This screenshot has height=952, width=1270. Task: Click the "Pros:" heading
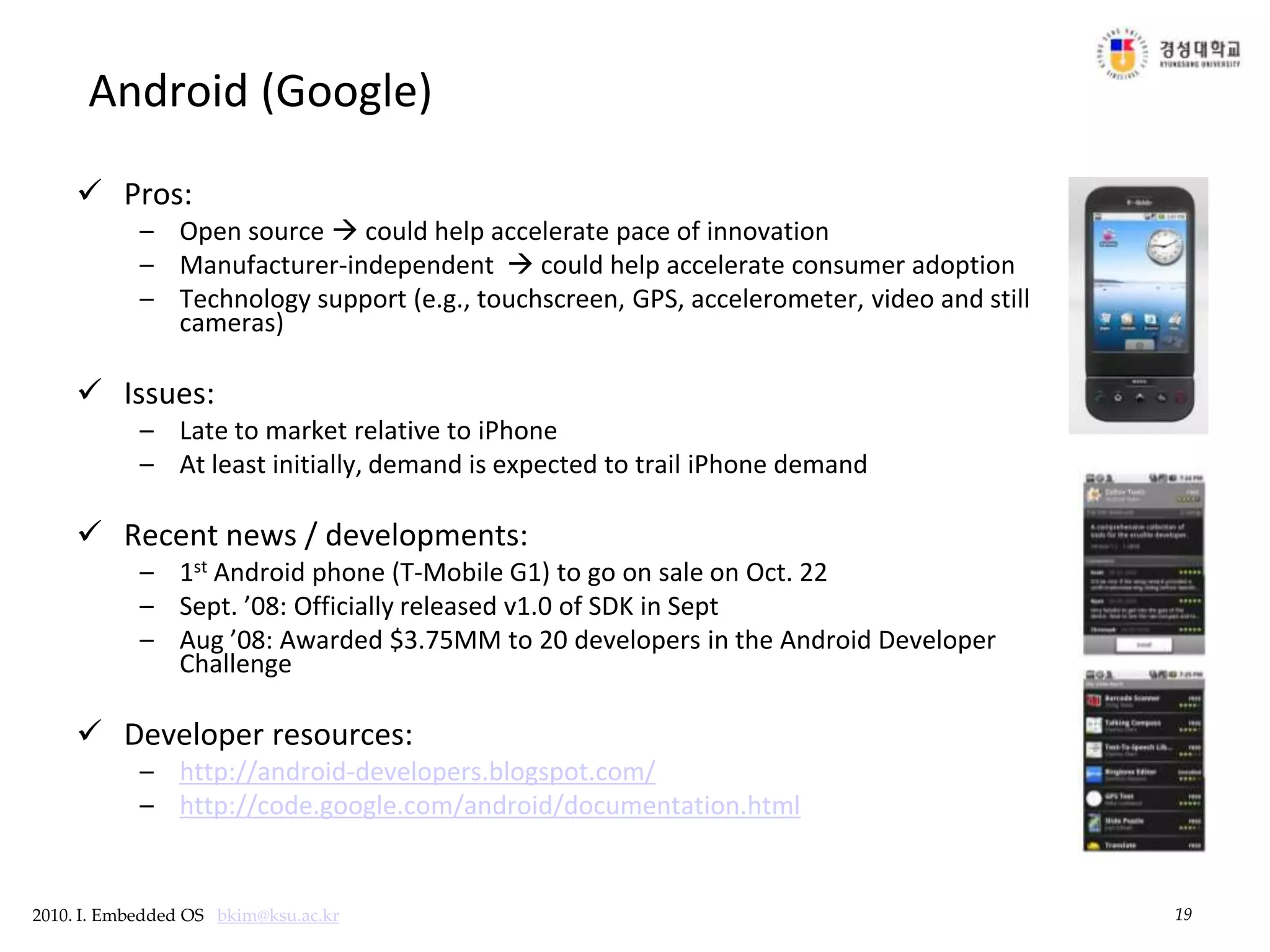tap(158, 195)
